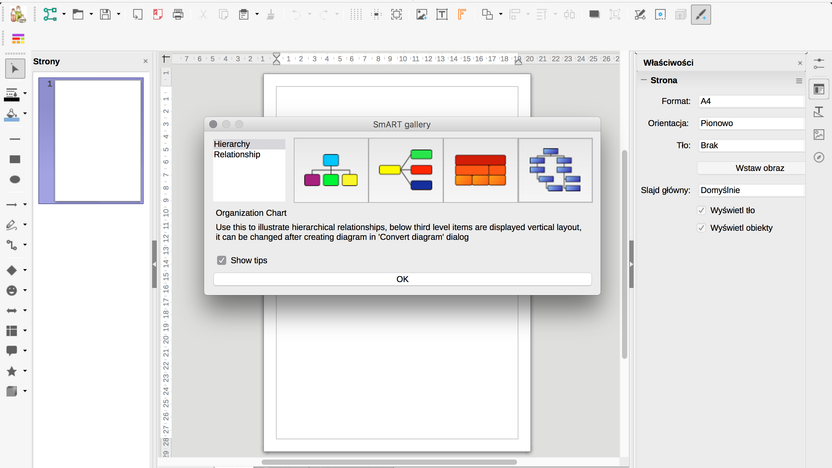Open sidebar settings icon
832x468 pixels.
pos(819,63)
